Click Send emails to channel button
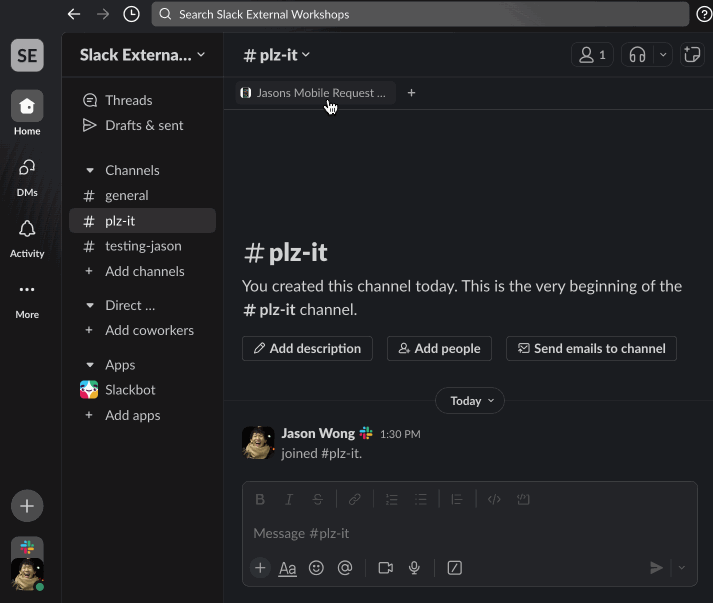Screen dimensions: 713x603 pos(591,348)
